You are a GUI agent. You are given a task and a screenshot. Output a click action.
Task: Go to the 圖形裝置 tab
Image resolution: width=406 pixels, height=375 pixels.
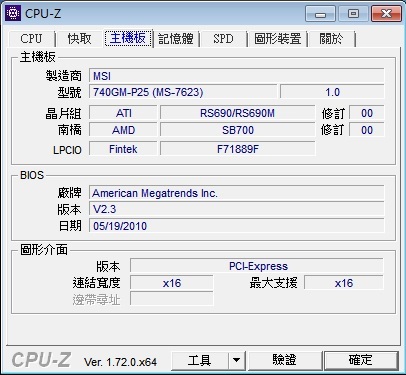tap(277, 39)
